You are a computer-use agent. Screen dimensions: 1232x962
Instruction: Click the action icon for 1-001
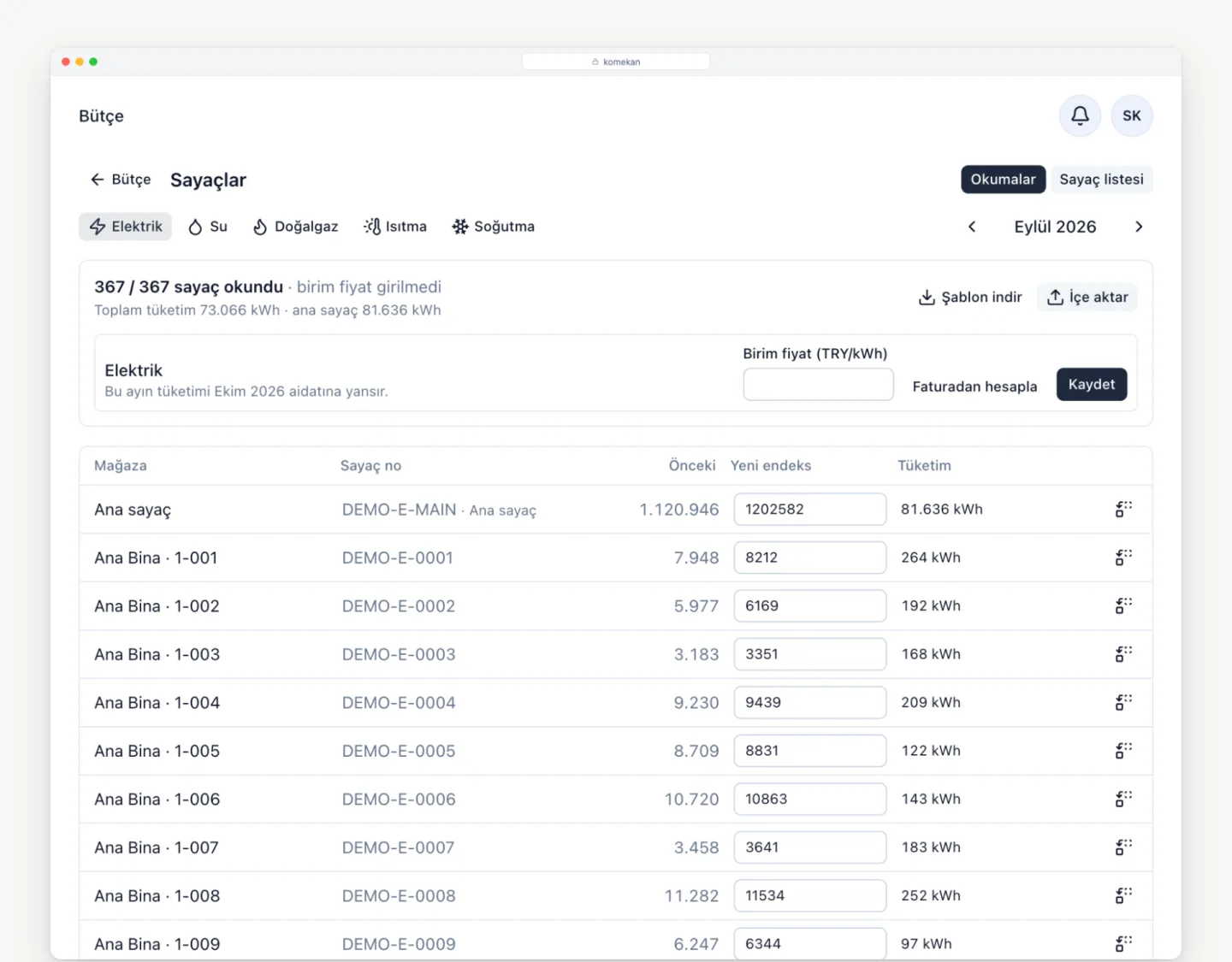coord(1123,558)
